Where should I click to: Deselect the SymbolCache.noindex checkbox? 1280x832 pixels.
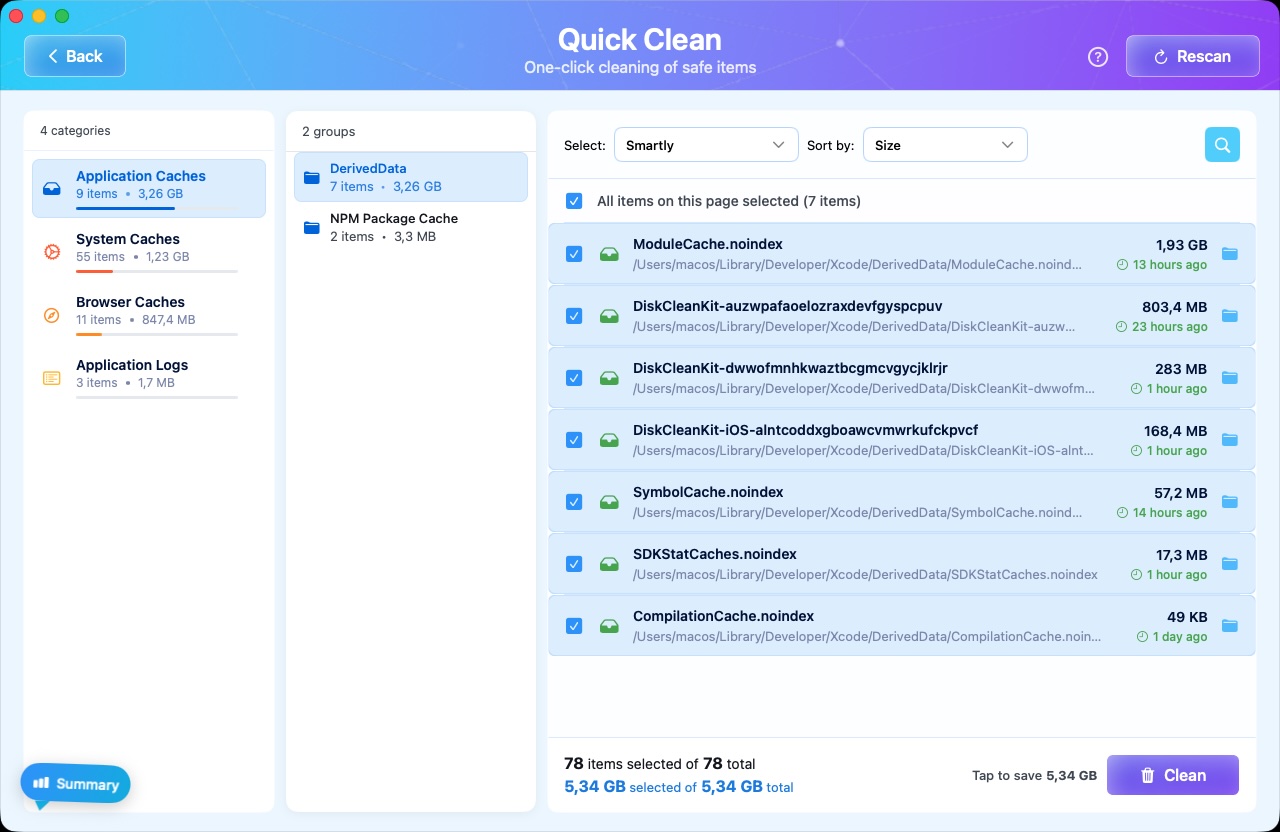[574, 501]
